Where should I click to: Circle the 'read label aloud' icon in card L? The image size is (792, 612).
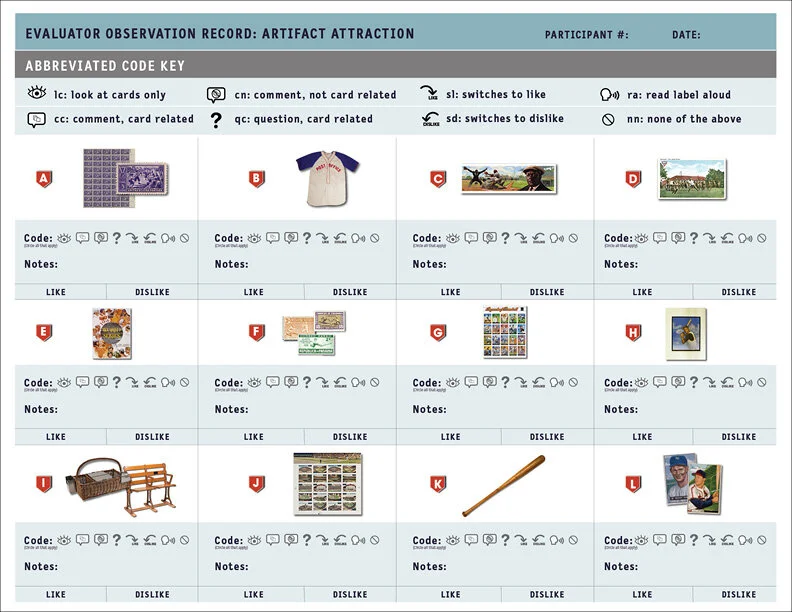tap(746, 540)
